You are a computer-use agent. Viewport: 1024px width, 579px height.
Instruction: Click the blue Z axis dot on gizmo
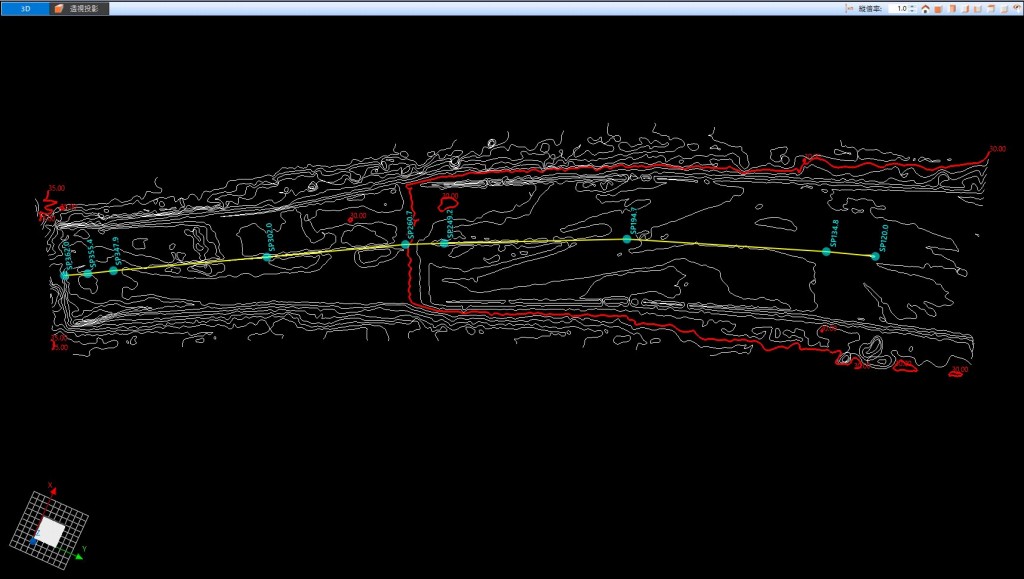pyautogui.click(x=33, y=541)
